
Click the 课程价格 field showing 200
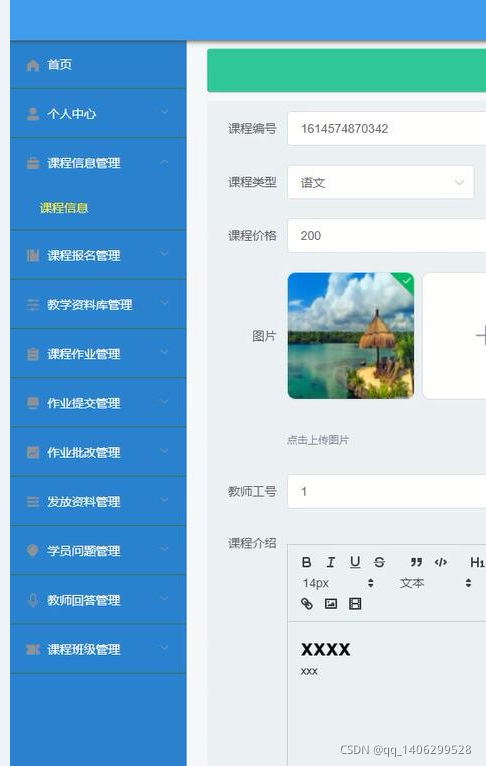coord(387,235)
